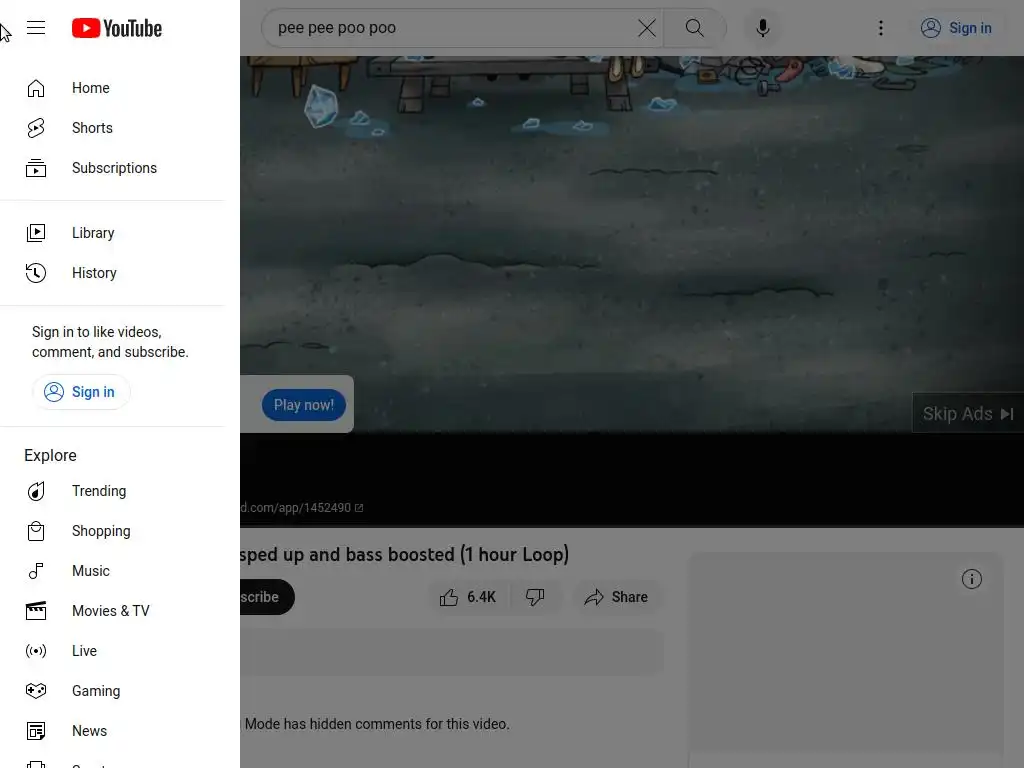
Task: Open Home from the sidebar
Action: tap(112, 88)
